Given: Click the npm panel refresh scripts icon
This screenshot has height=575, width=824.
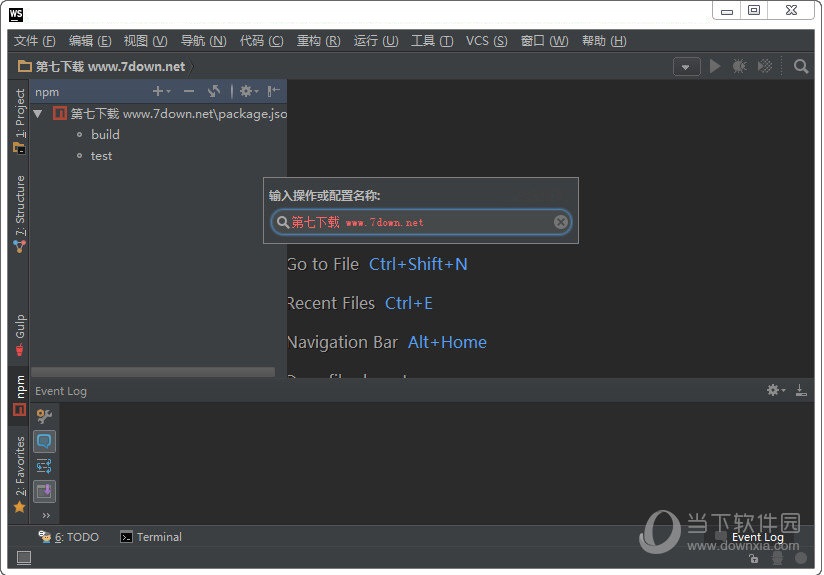Looking at the screenshot, I should (x=213, y=91).
